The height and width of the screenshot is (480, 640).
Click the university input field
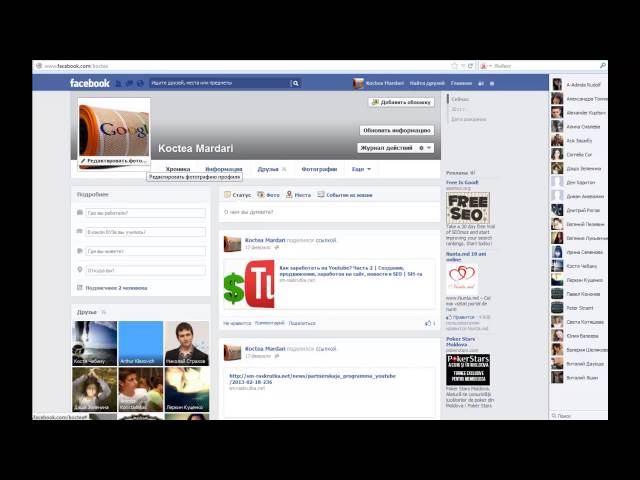(146, 232)
